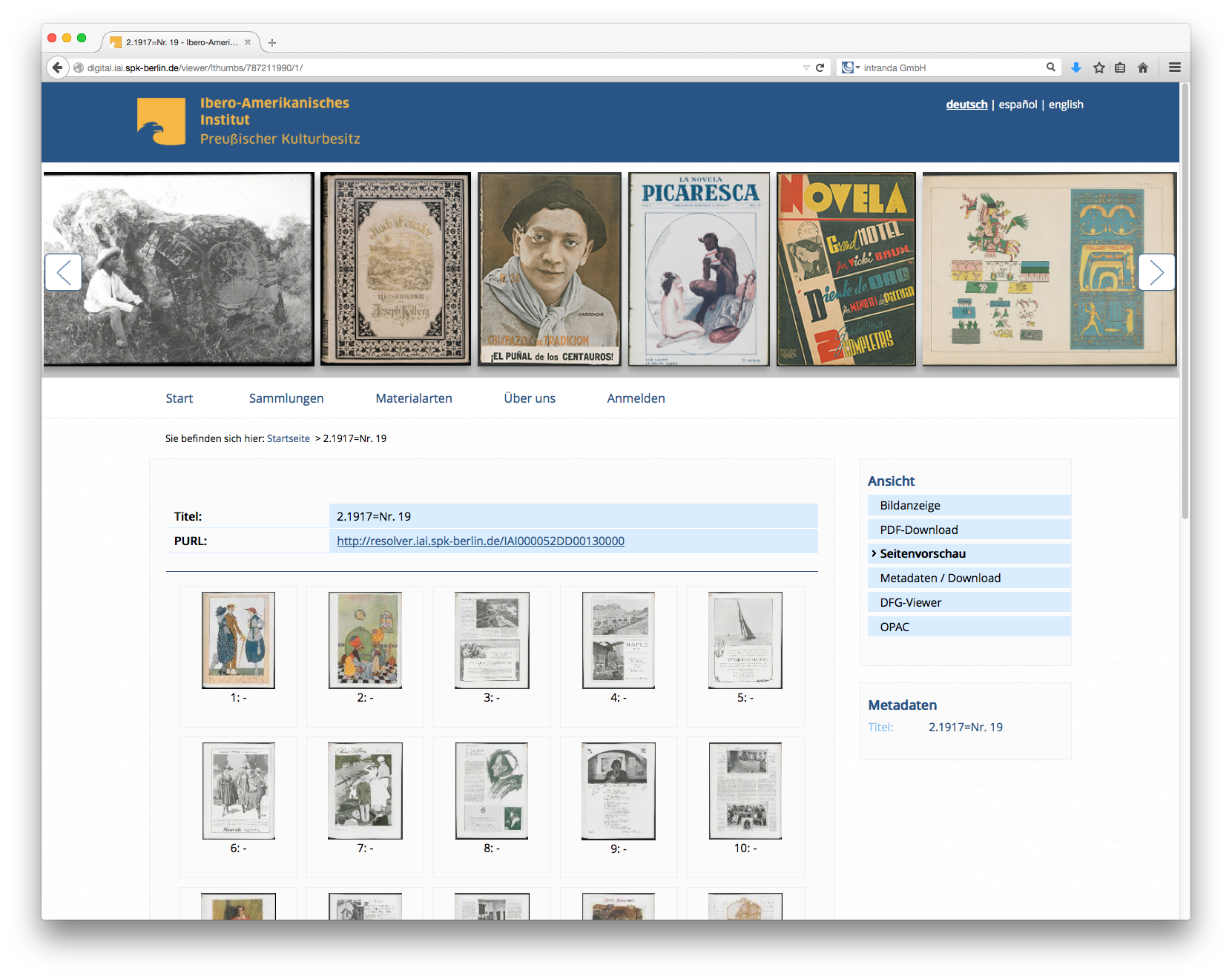The height and width of the screenshot is (979, 1232).
Task: Open page 7 thumbnail
Action: coord(365,791)
